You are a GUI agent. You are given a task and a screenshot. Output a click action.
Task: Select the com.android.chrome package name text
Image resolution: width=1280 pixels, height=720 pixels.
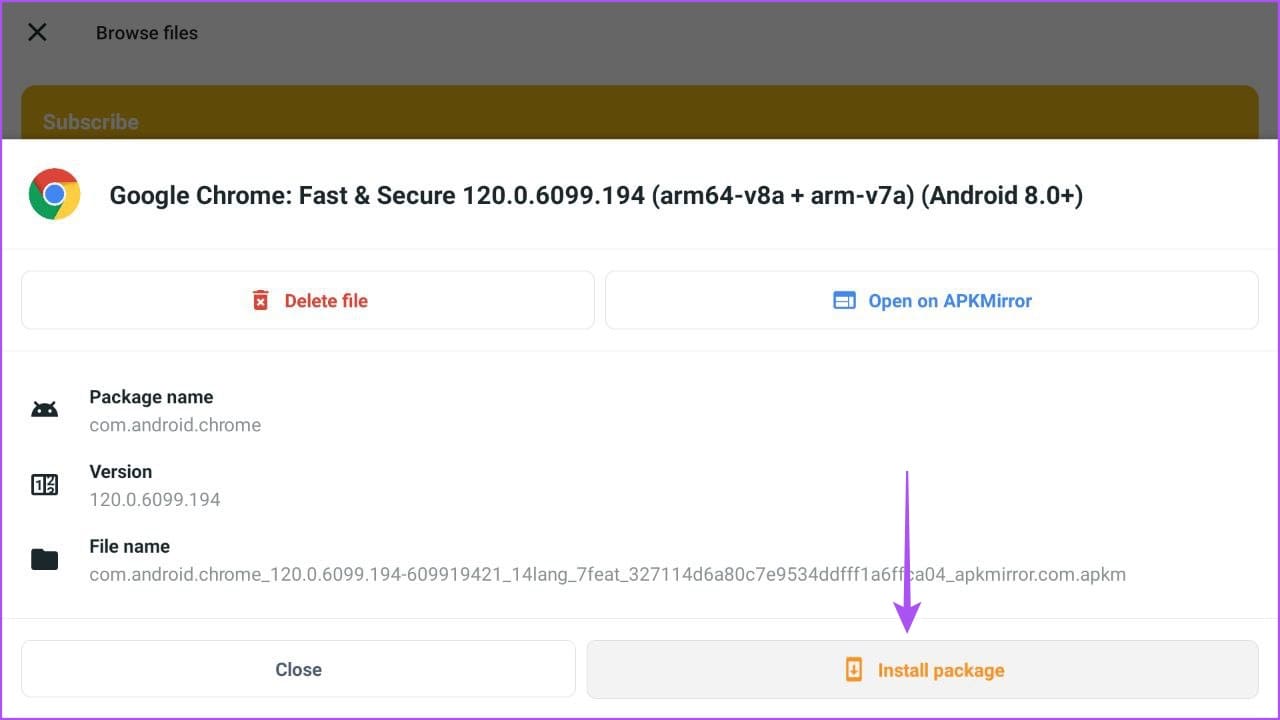[x=175, y=425]
